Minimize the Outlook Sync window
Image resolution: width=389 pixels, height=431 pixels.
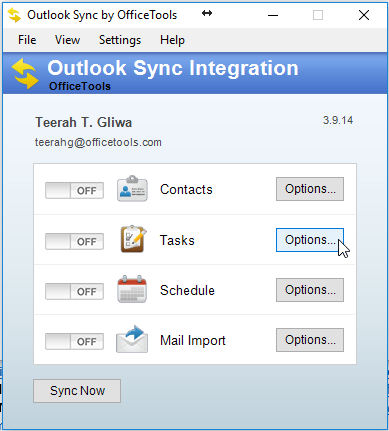pos(273,15)
